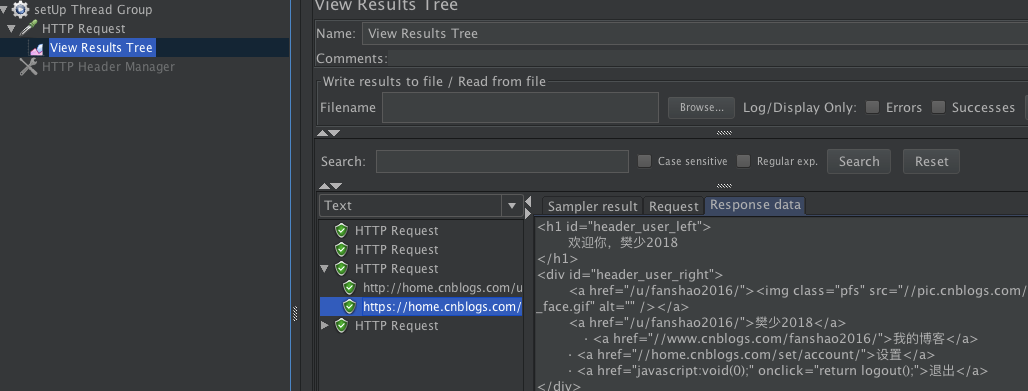Click success shield icon beside http://home.cnblogs.com/u
This screenshot has width=1028, height=391.
[x=349, y=287]
